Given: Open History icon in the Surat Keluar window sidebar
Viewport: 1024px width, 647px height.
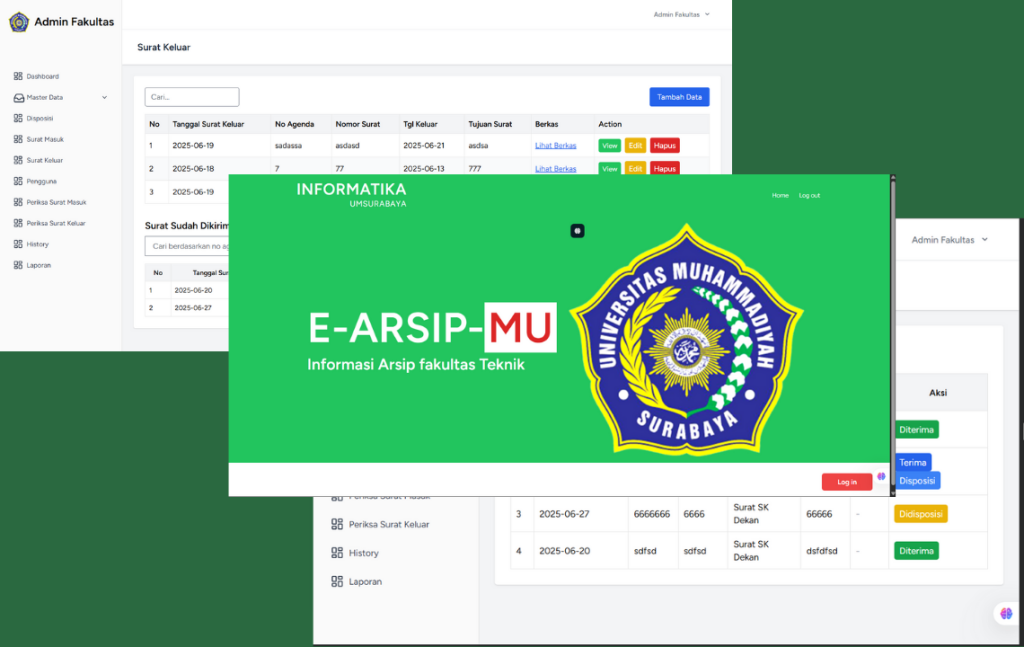Looking at the screenshot, I should (18, 244).
